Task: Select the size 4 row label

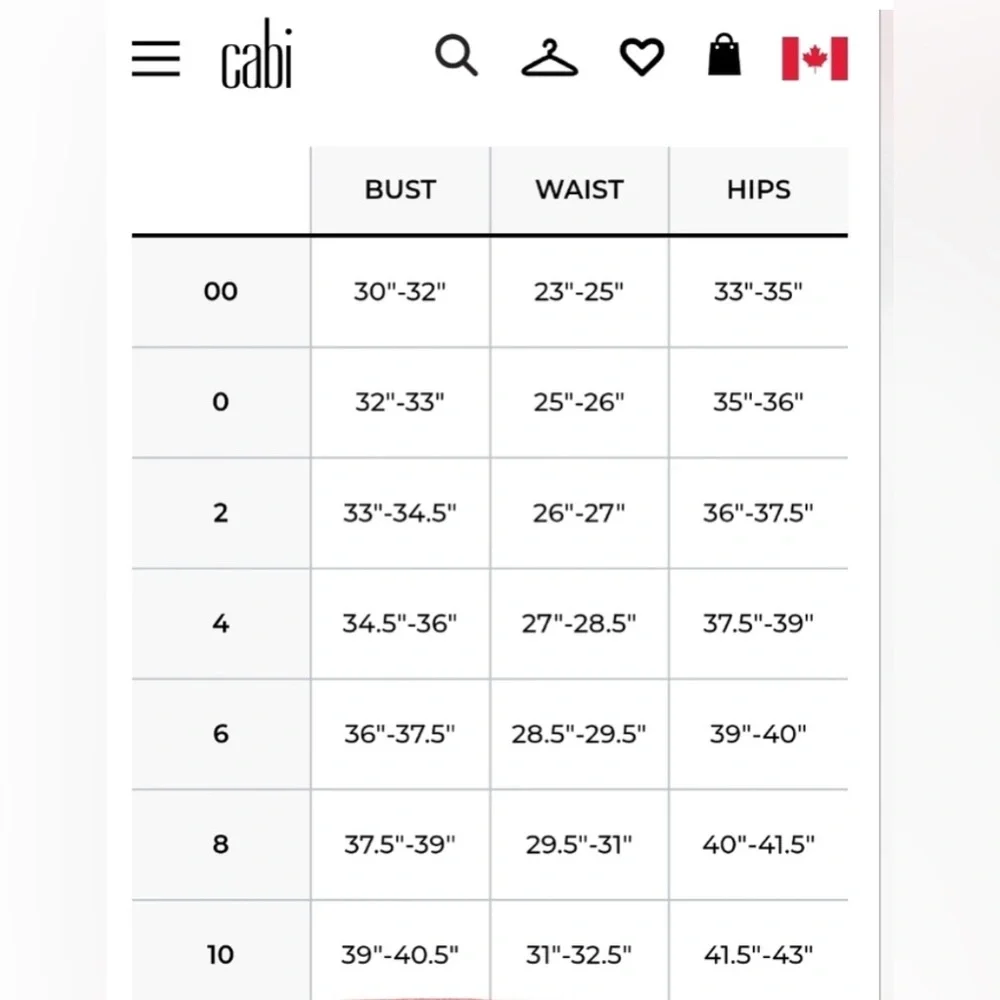Action: (220, 624)
